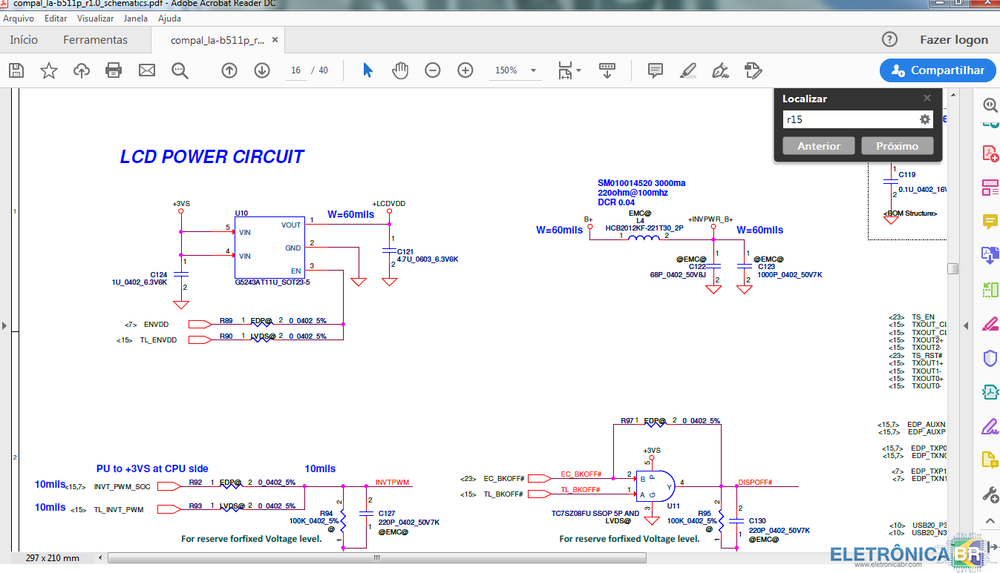Send file by email envelope icon
Viewport: 1000px width, 573px height.
(147, 71)
